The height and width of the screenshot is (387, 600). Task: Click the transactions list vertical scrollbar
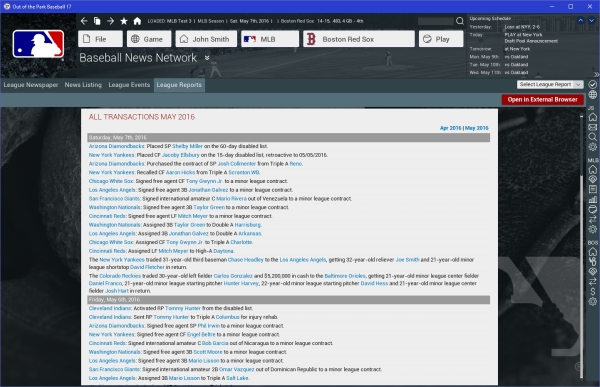[582, 245]
